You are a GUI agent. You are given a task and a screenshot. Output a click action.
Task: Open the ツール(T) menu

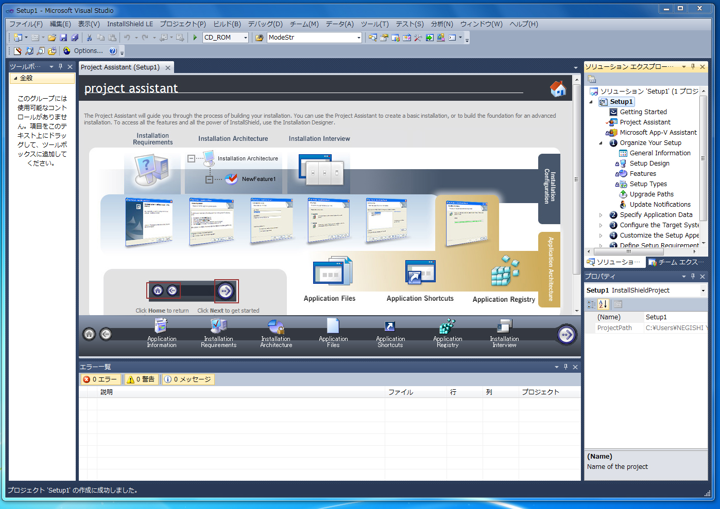coord(375,24)
